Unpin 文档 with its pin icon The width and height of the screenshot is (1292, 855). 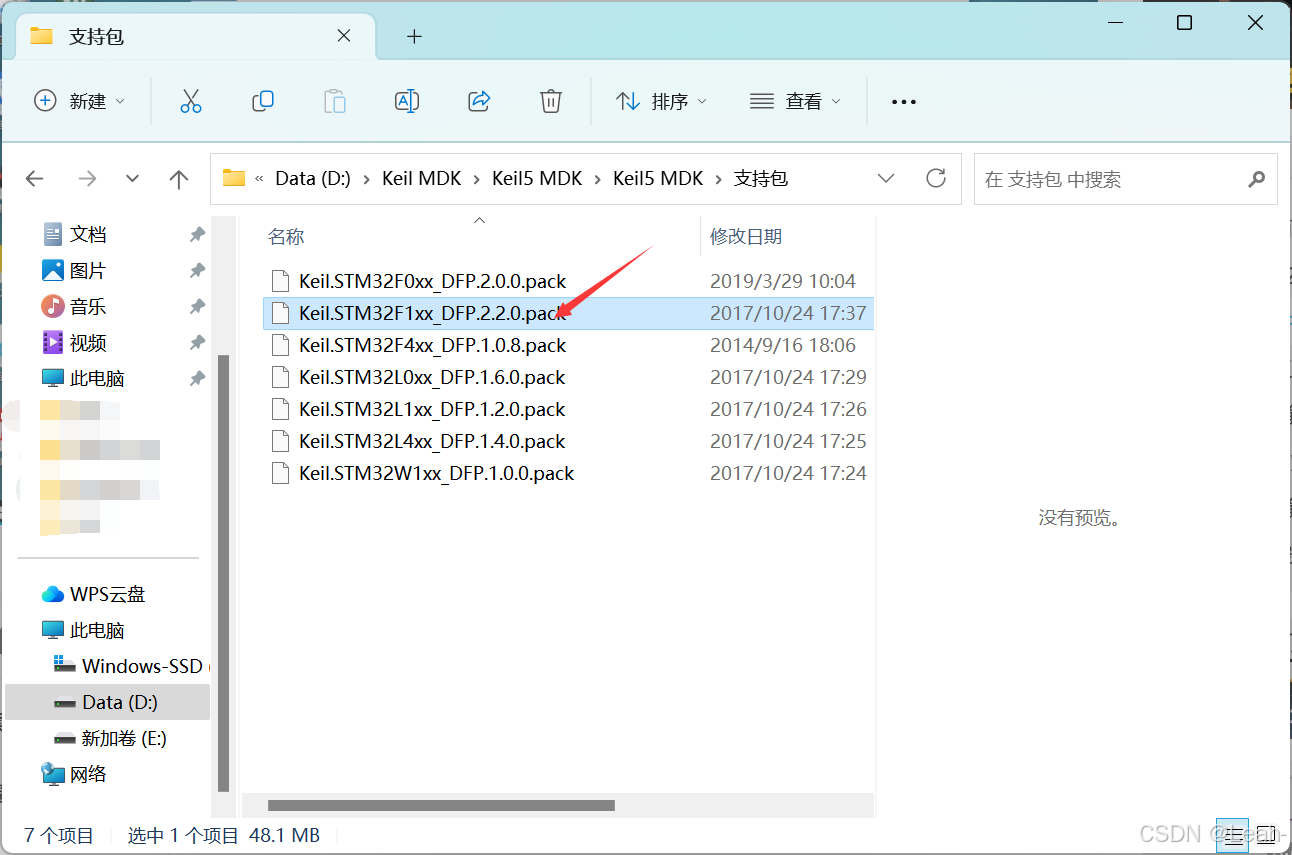(197, 234)
